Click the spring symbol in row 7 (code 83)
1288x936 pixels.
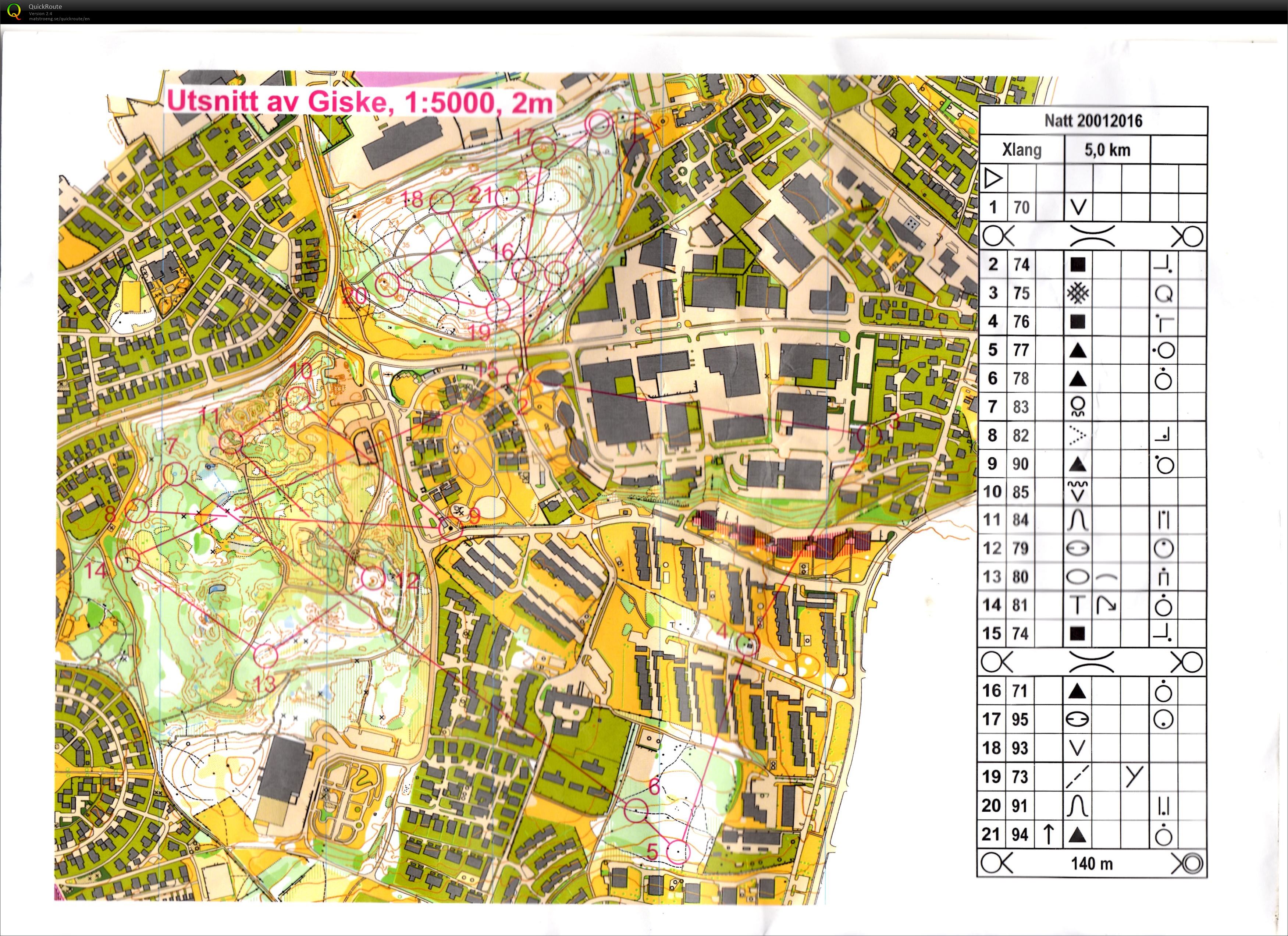click(1077, 407)
